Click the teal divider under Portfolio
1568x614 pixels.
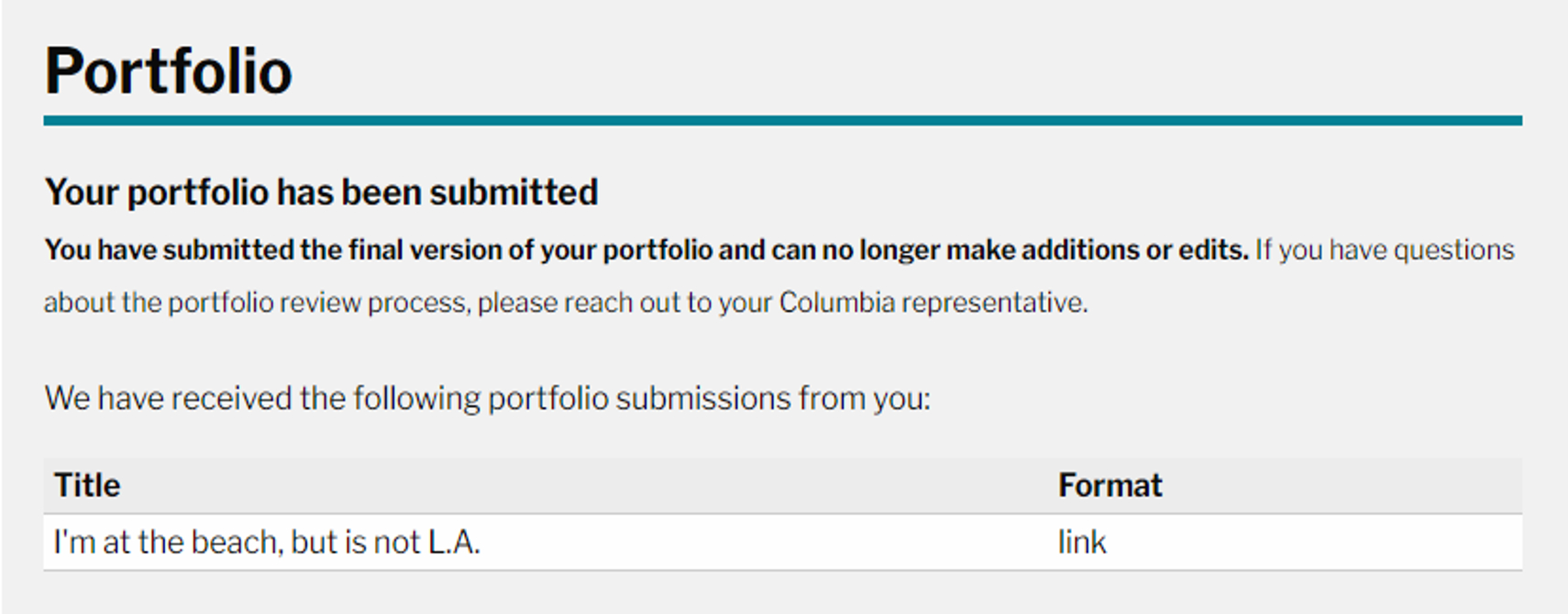(x=782, y=121)
